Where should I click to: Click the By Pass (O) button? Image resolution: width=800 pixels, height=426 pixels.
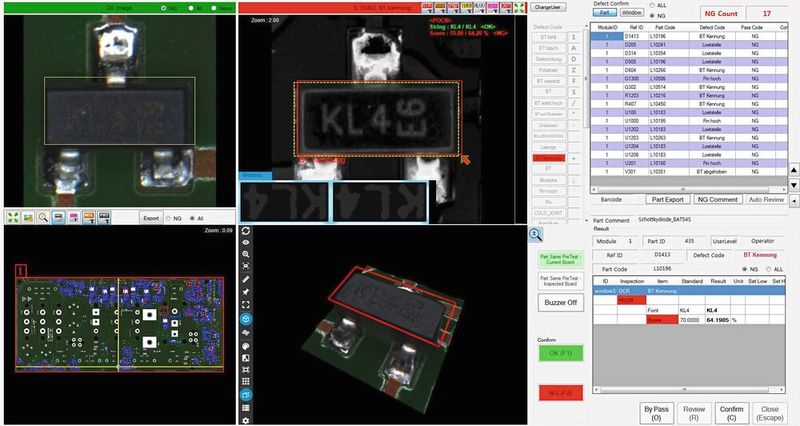[x=656, y=413]
